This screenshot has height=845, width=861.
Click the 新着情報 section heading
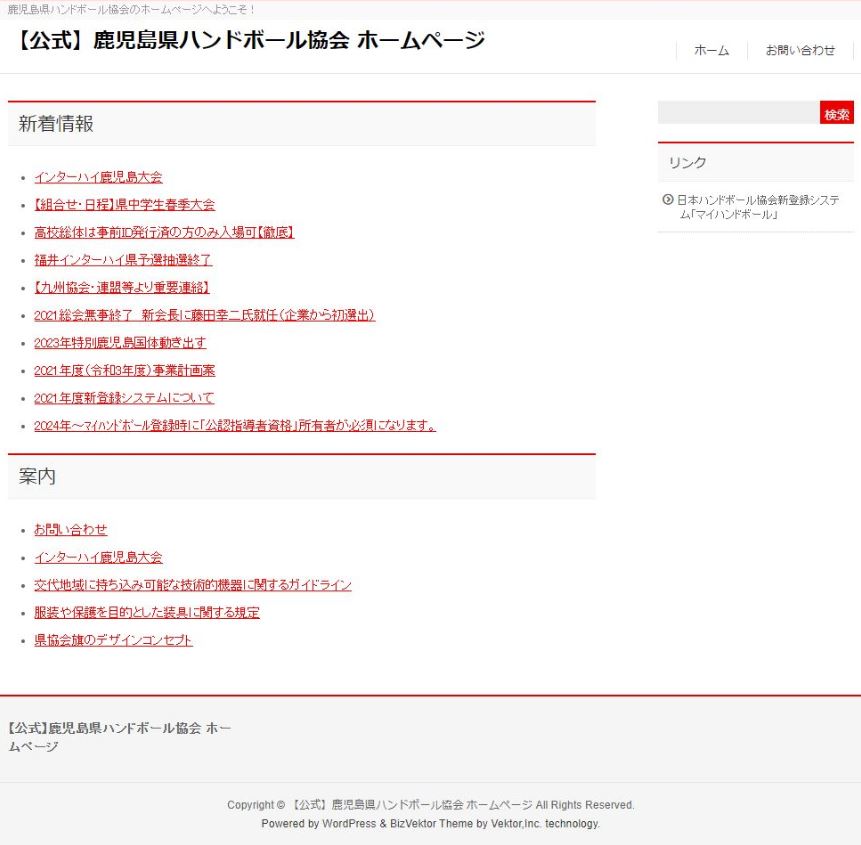point(56,124)
